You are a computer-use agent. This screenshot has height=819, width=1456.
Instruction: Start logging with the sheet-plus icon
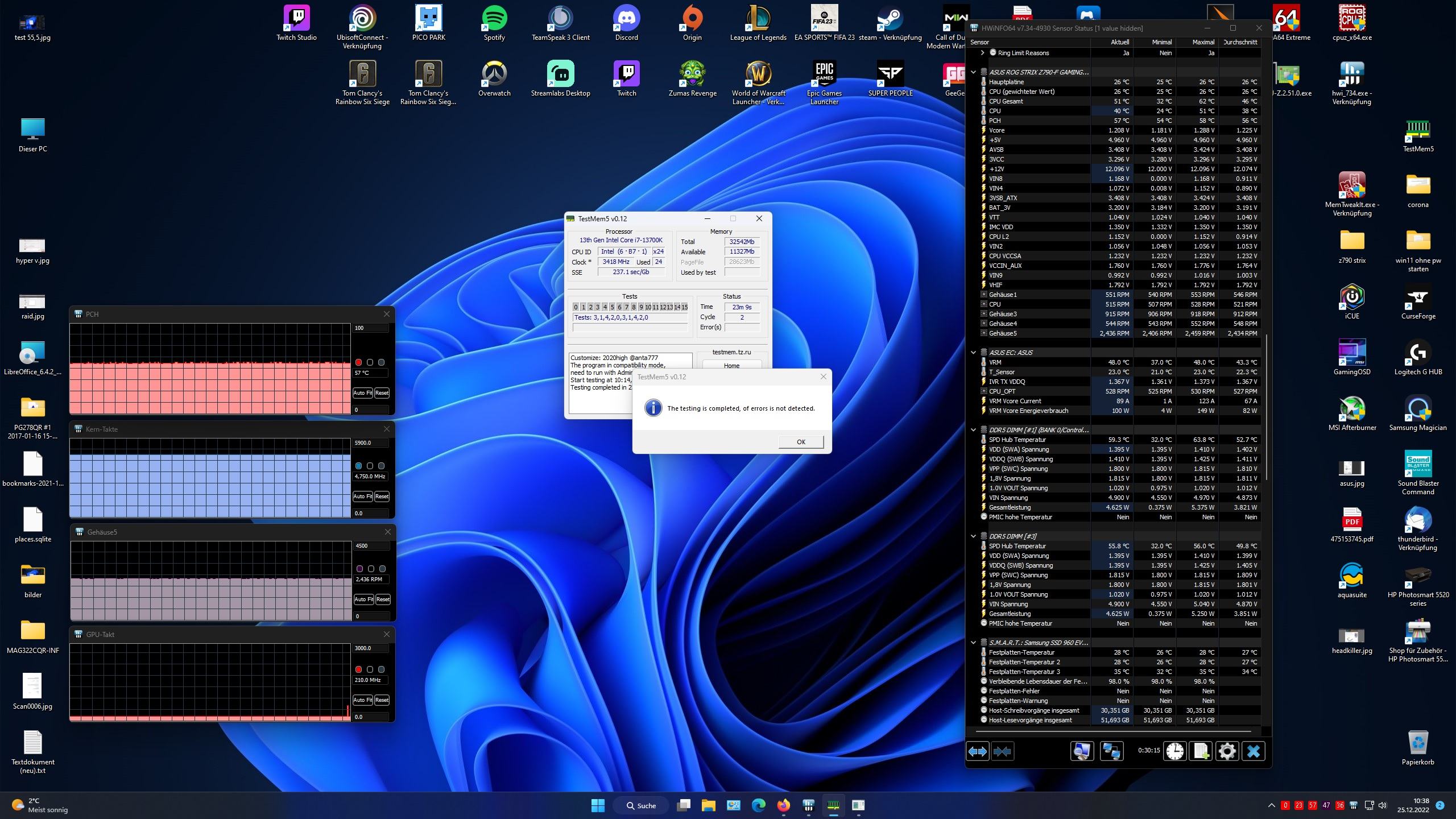(x=1201, y=751)
